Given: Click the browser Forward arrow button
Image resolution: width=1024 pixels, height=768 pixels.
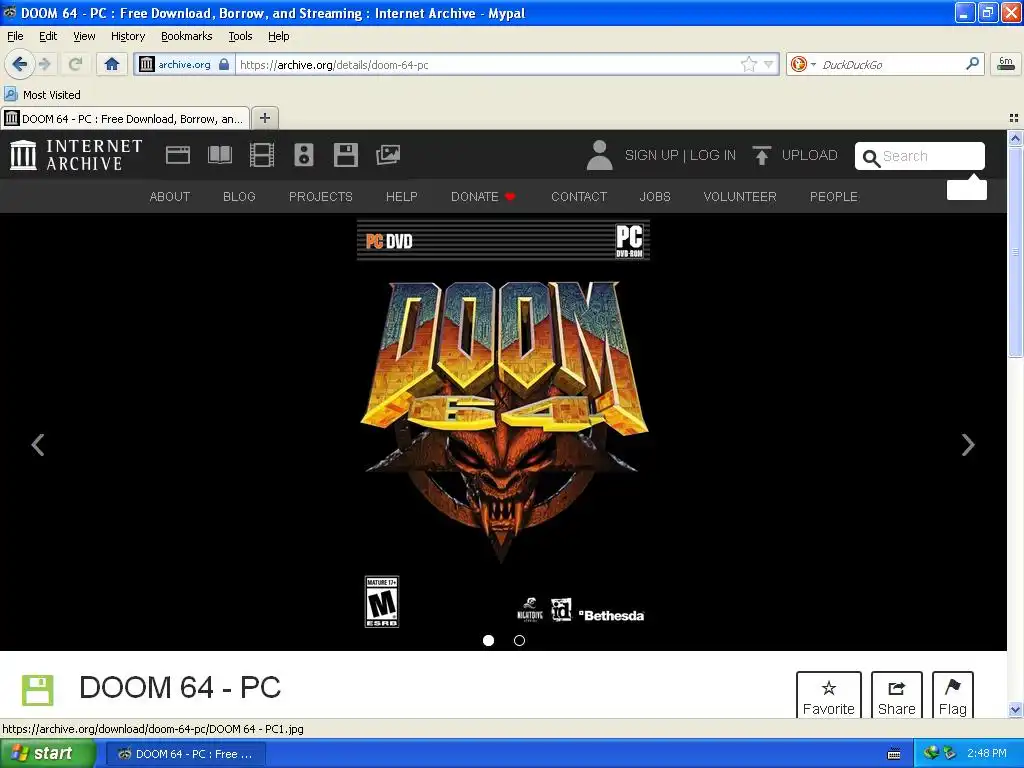Looking at the screenshot, I should click(x=44, y=64).
